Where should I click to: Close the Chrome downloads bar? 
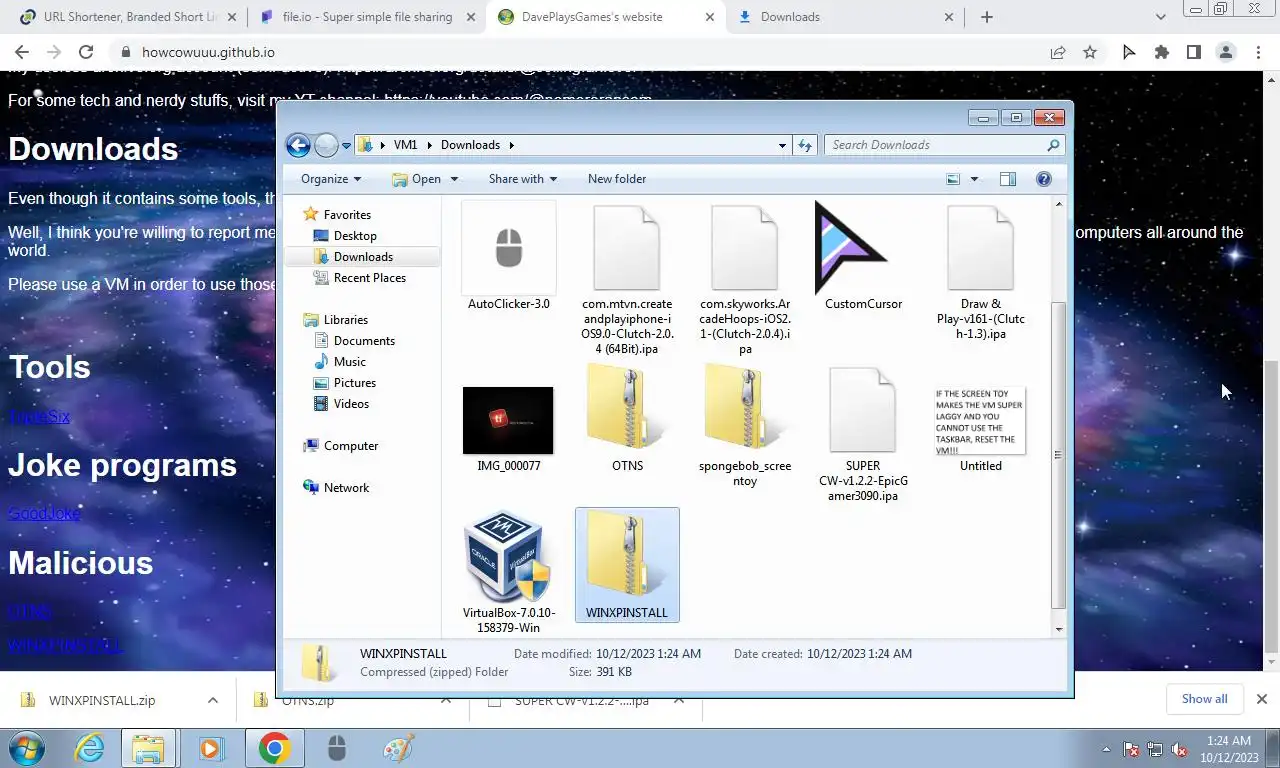(x=1262, y=699)
